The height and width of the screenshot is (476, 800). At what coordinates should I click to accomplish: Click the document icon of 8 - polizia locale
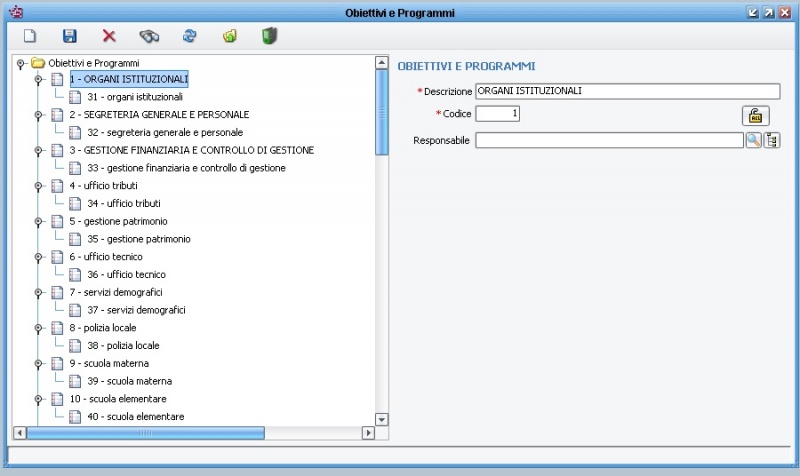point(57,328)
